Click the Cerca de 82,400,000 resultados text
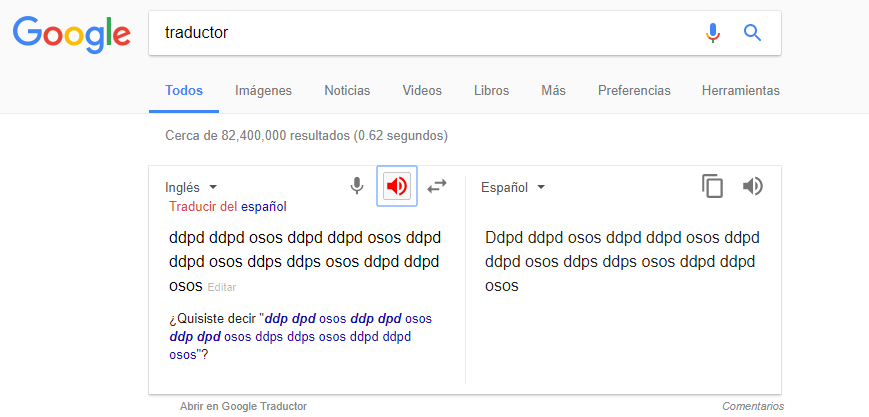The height and width of the screenshot is (417, 869). coord(306,135)
